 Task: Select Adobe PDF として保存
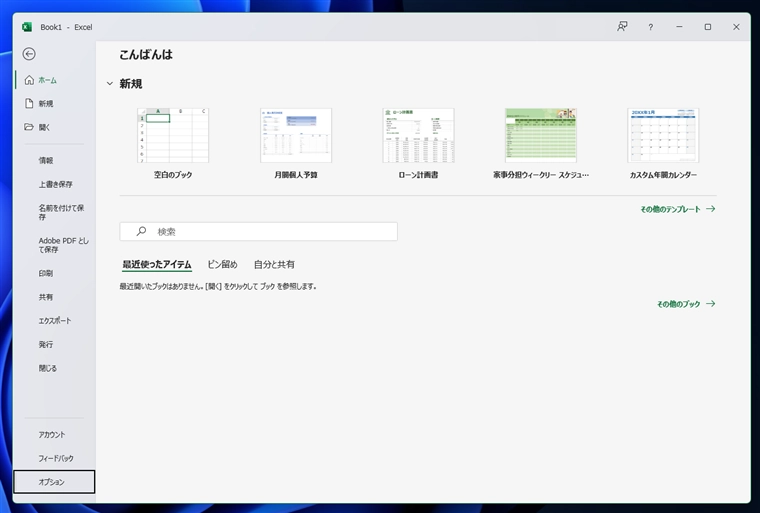55,245
